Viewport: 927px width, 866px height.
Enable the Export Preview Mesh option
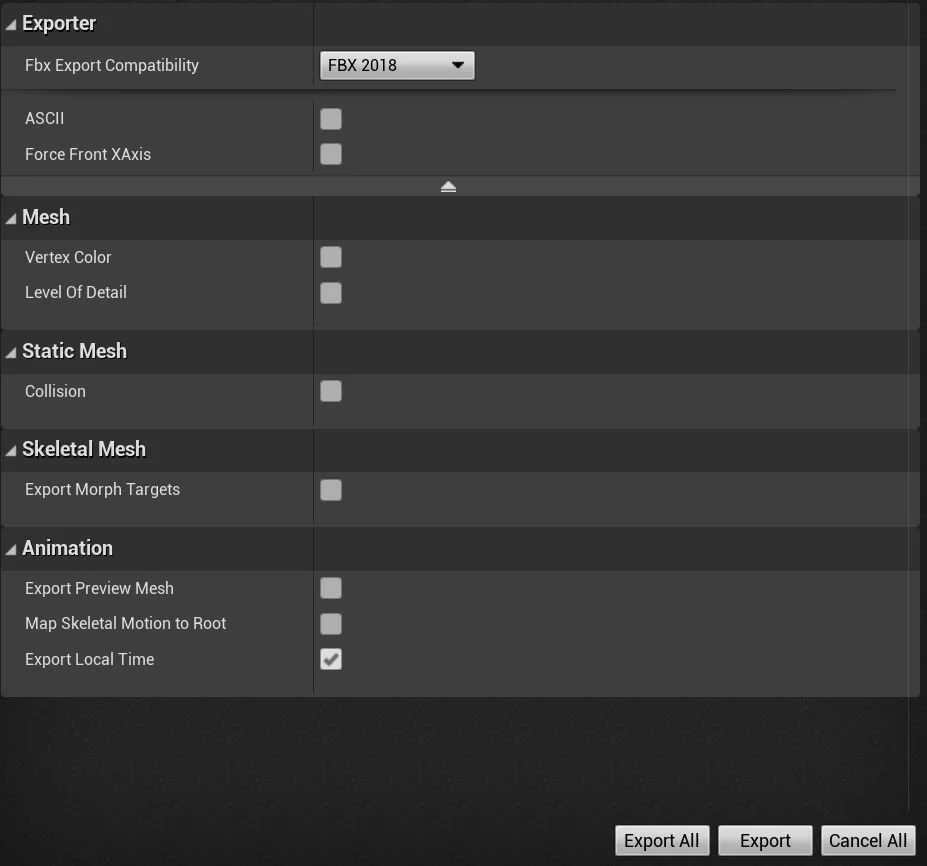[x=331, y=588]
